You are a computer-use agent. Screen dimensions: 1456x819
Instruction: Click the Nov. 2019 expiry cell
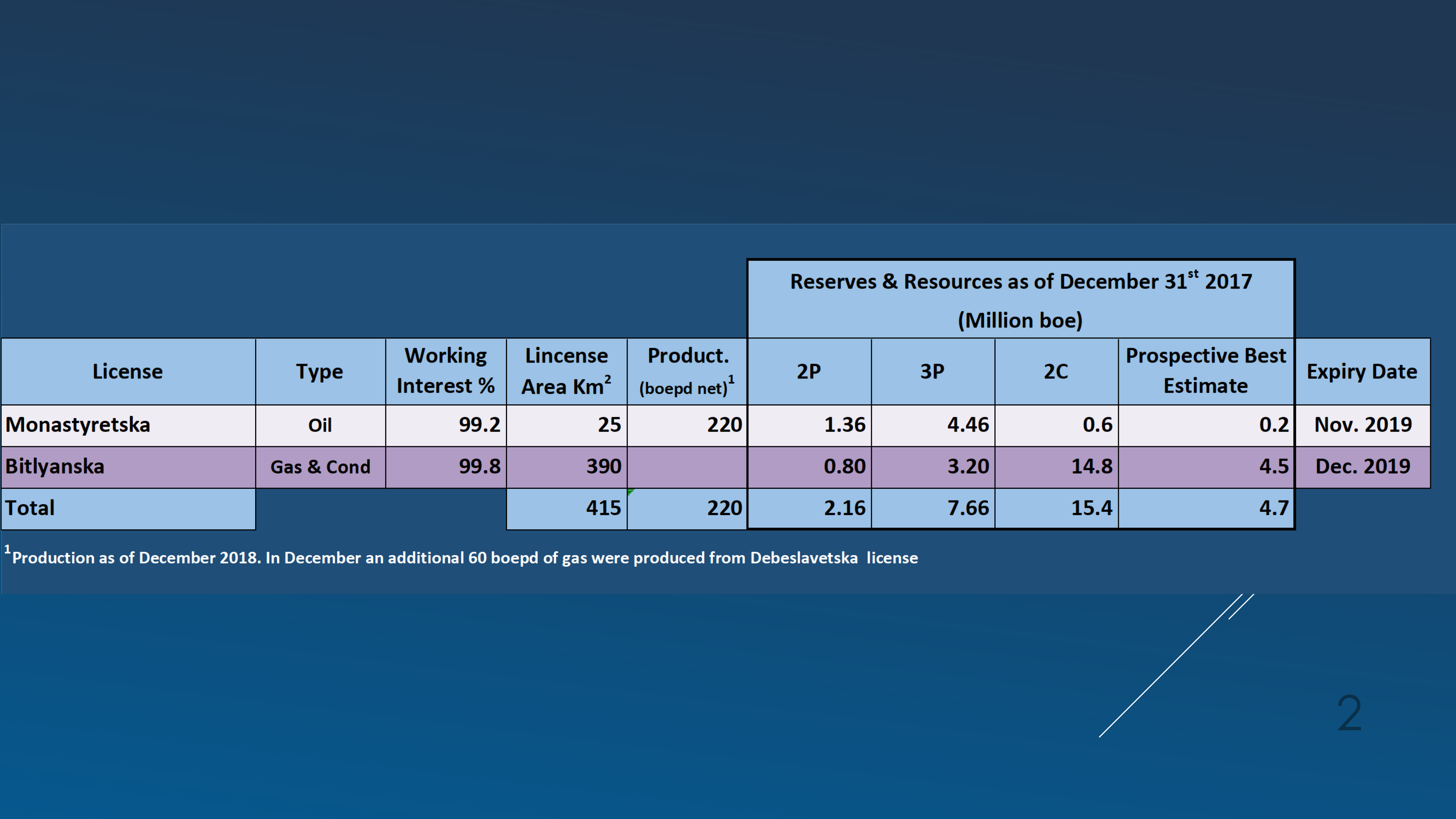(1363, 424)
